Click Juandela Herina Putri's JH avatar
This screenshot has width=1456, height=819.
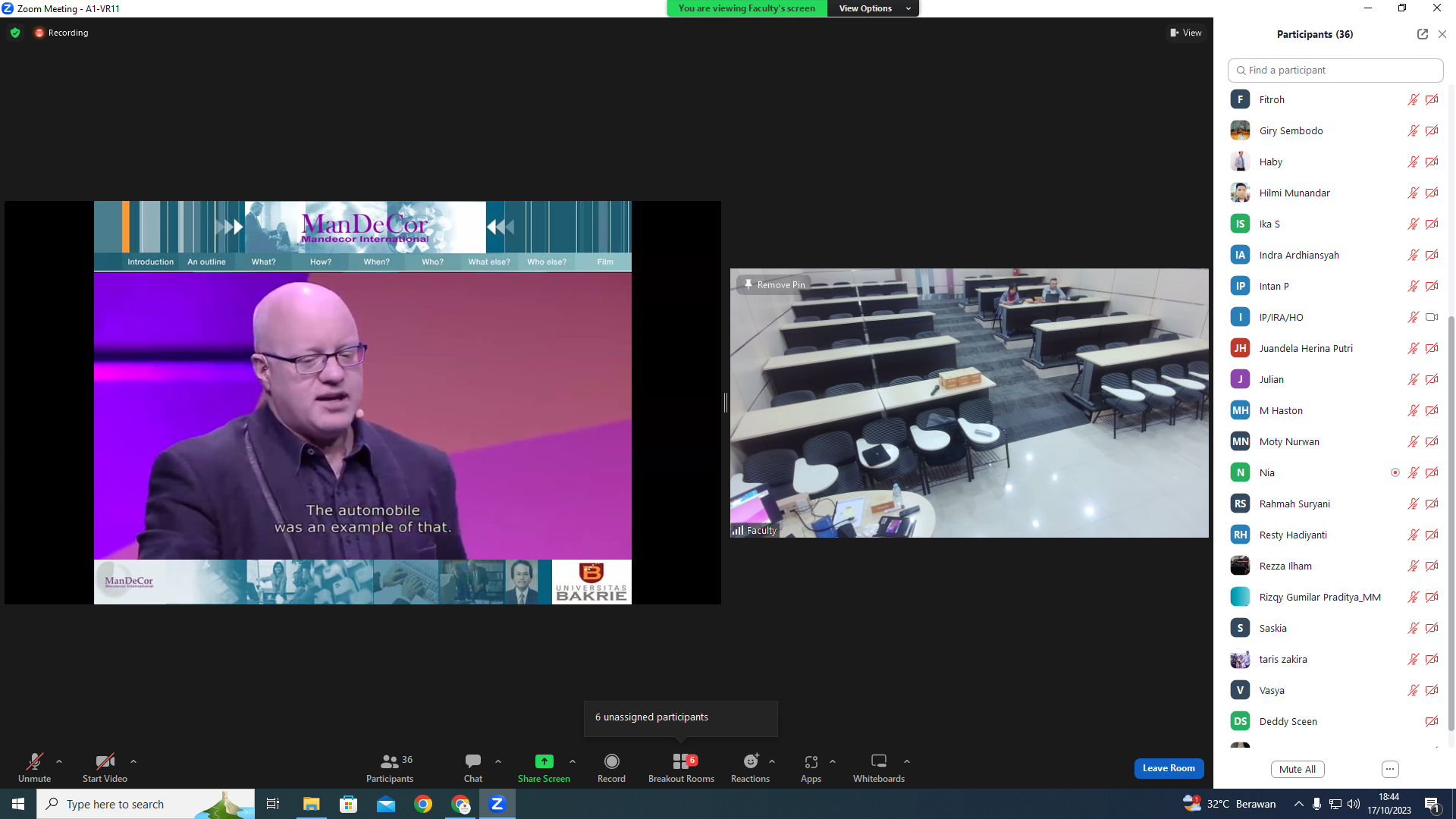point(1241,348)
